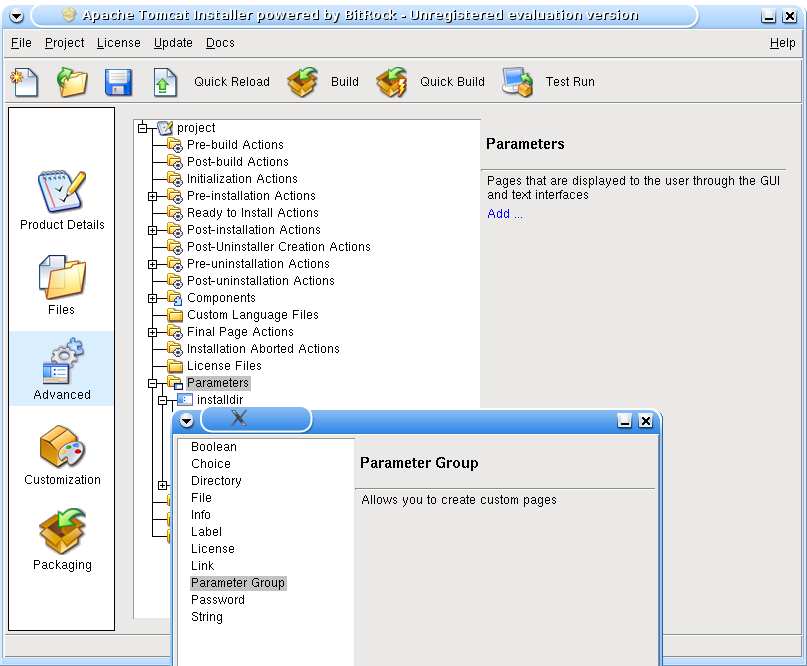Select Boolean in the parameter type list
807x666 pixels.
(214, 447)
